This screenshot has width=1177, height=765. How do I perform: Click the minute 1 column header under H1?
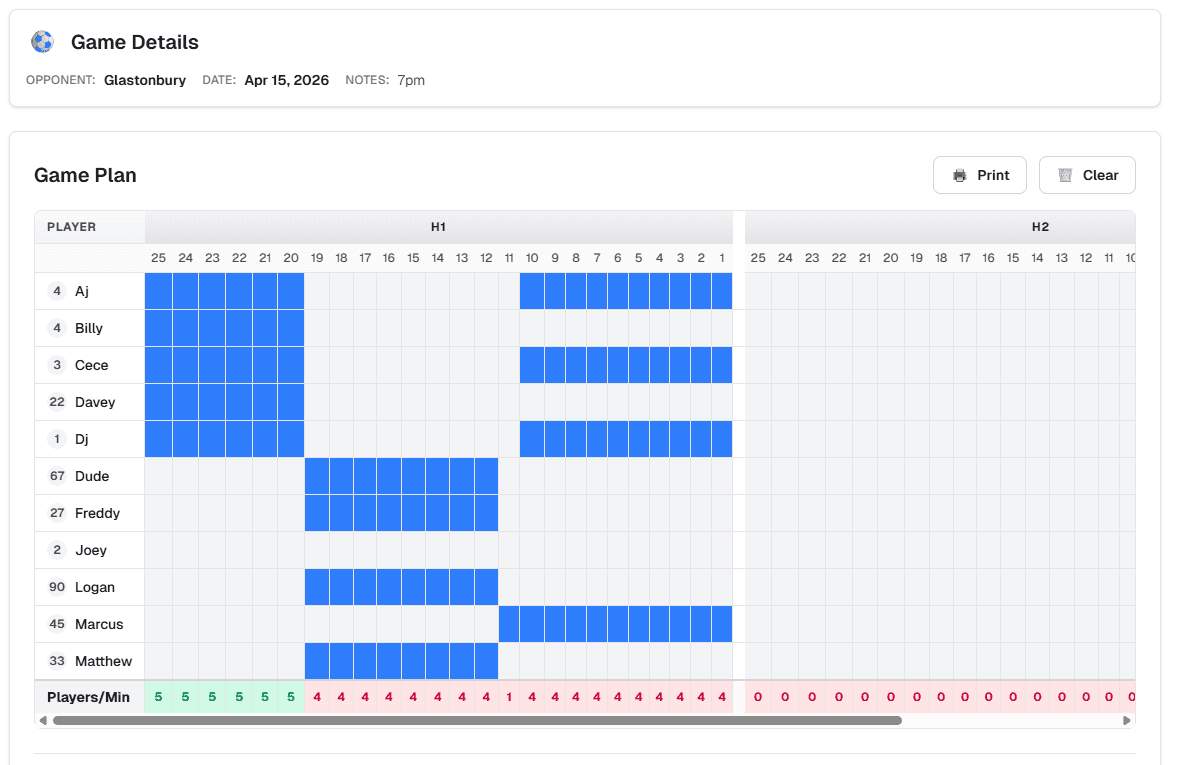pos(721,257)
